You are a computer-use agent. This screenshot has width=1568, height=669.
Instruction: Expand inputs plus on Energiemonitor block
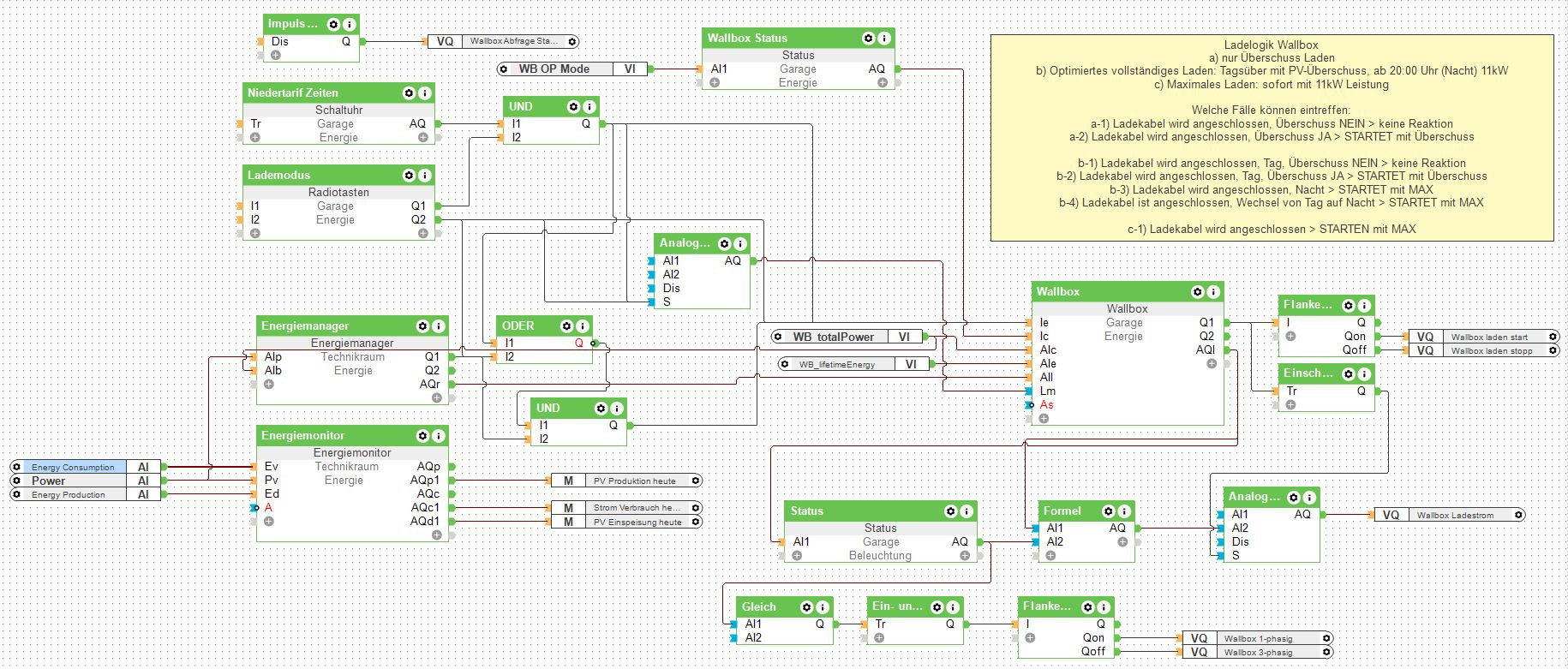(x=268, y=521)
